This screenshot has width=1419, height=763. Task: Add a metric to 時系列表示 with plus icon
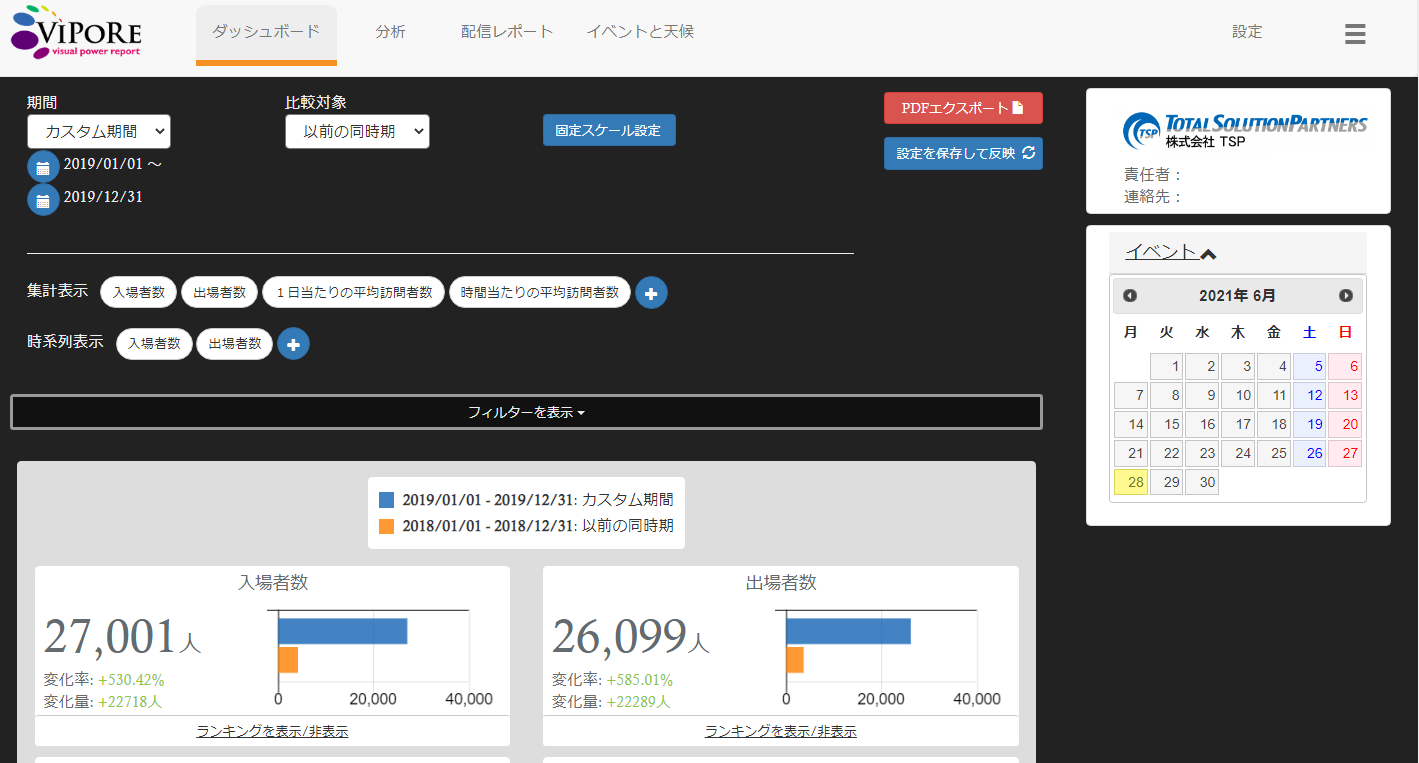coord(293,344)
